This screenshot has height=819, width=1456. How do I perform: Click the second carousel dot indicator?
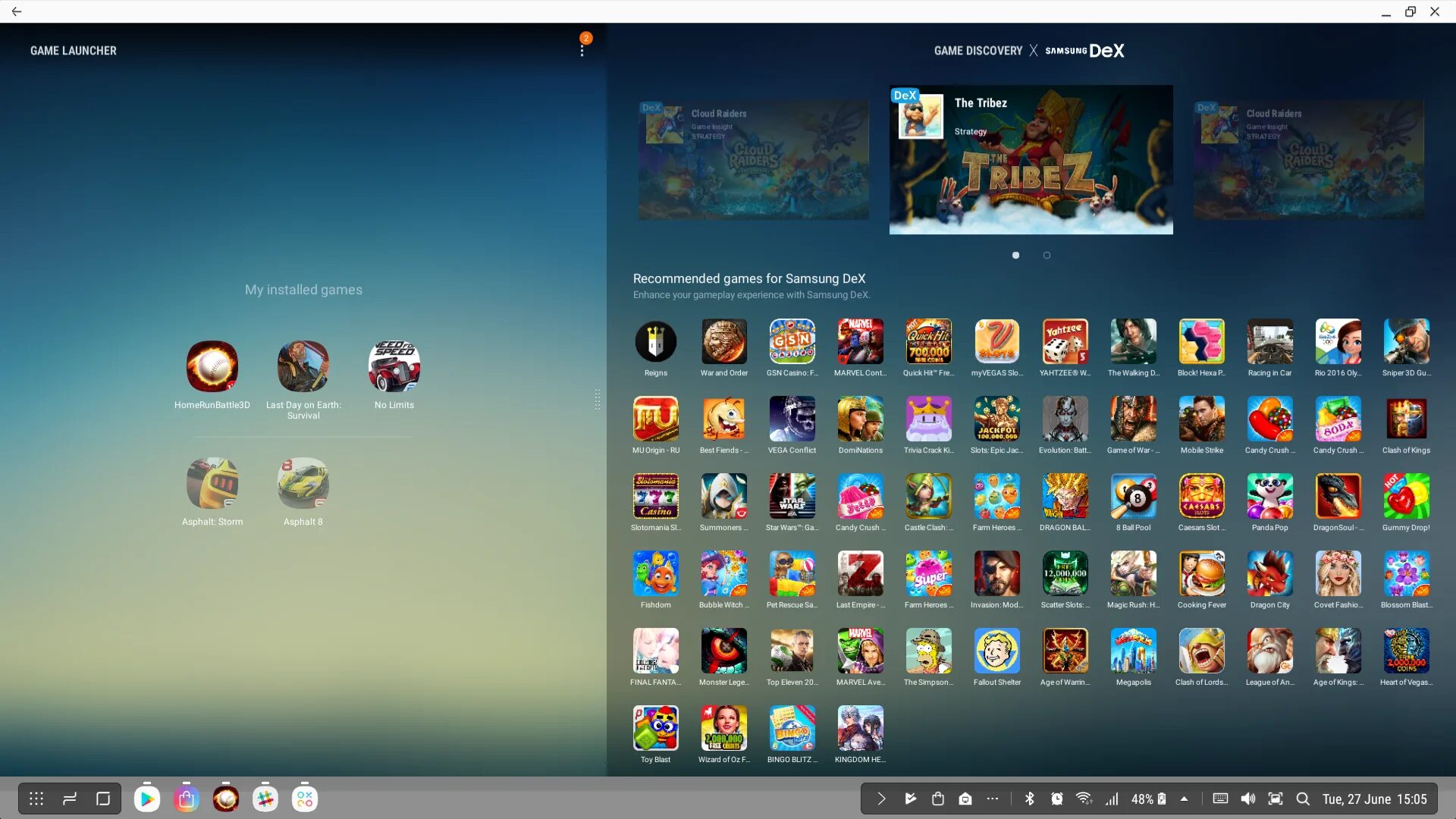tap(1047, 255)
